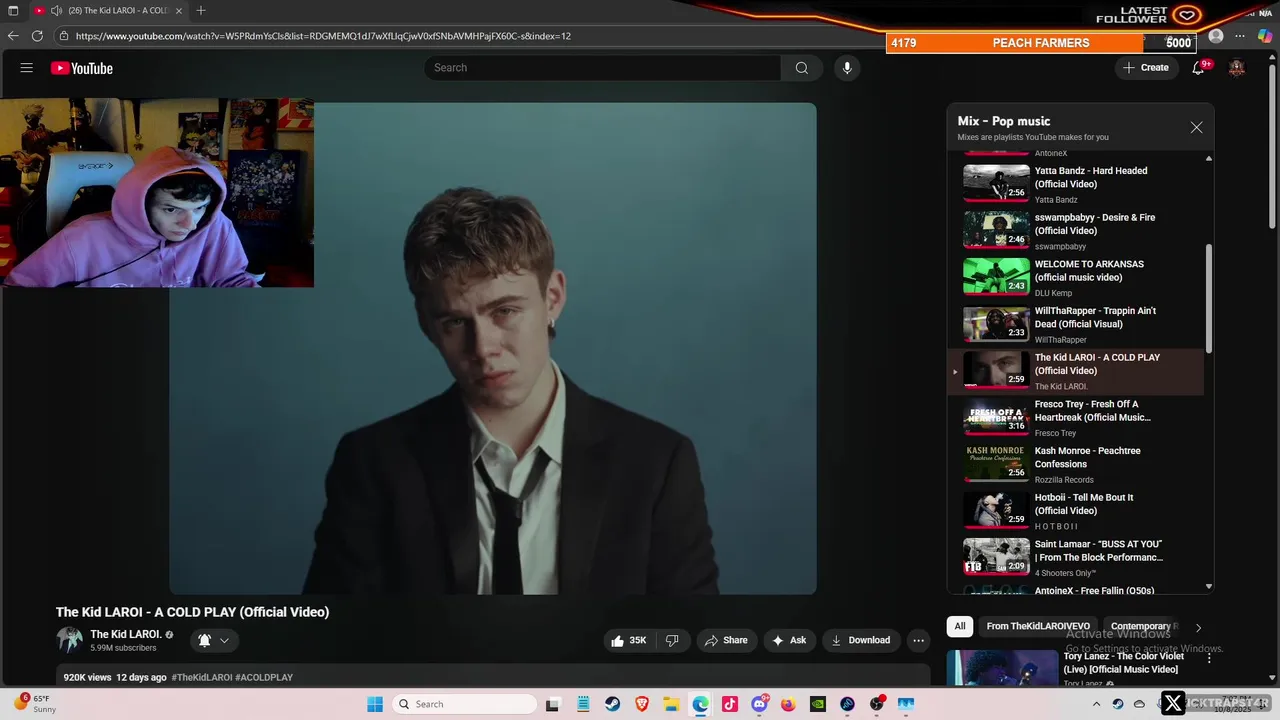Open the tab actions menu icon
The image size is (1280, 720).
point(13,11)
